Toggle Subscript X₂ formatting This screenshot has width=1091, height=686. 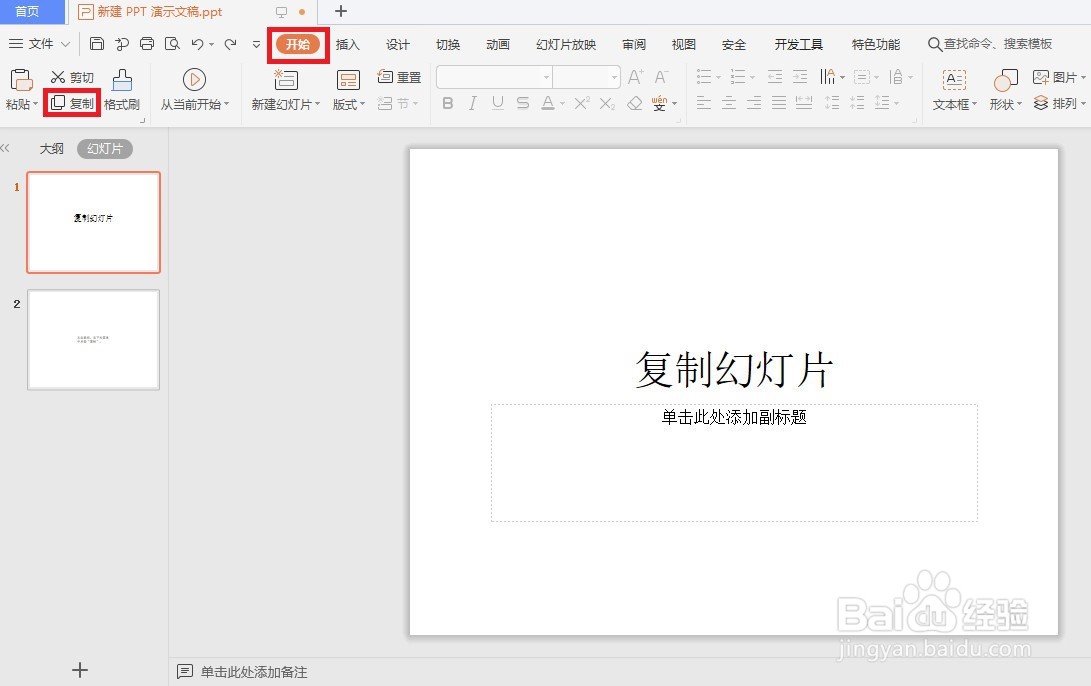coord(607,103)
